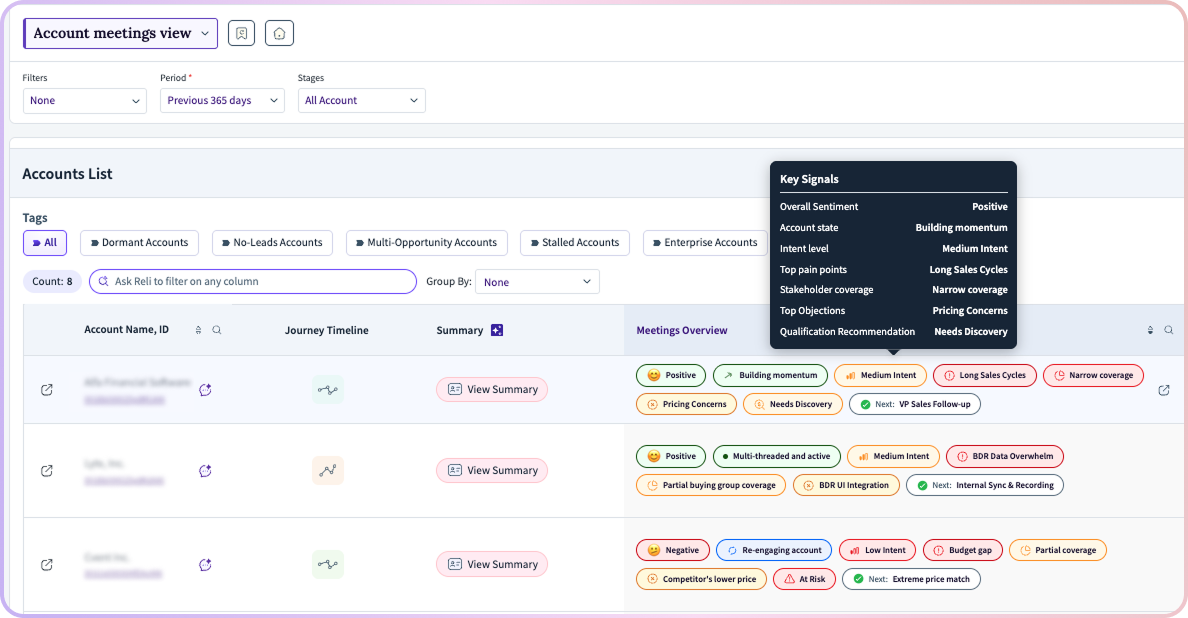Select the All tag
Viewport: 1188px width, 618px height.
coord(45,243)
